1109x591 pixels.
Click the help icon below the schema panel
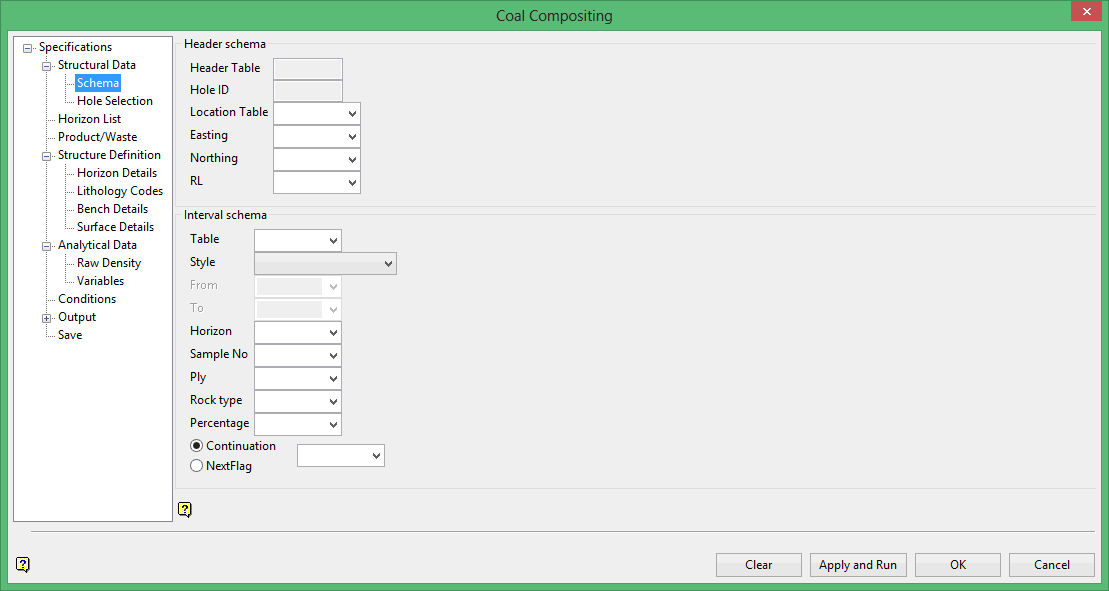185,510
